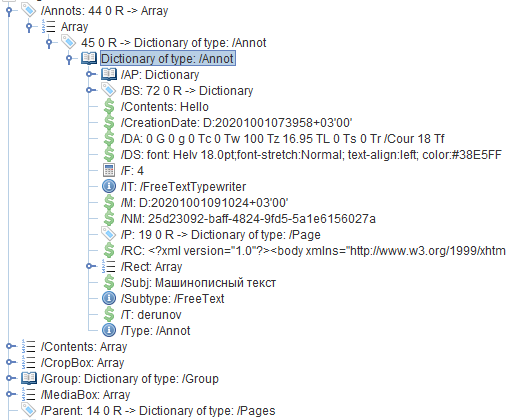The image size is (506, 420).
Task: Expand the /Rect Array entry
Action: pos(90,266)
